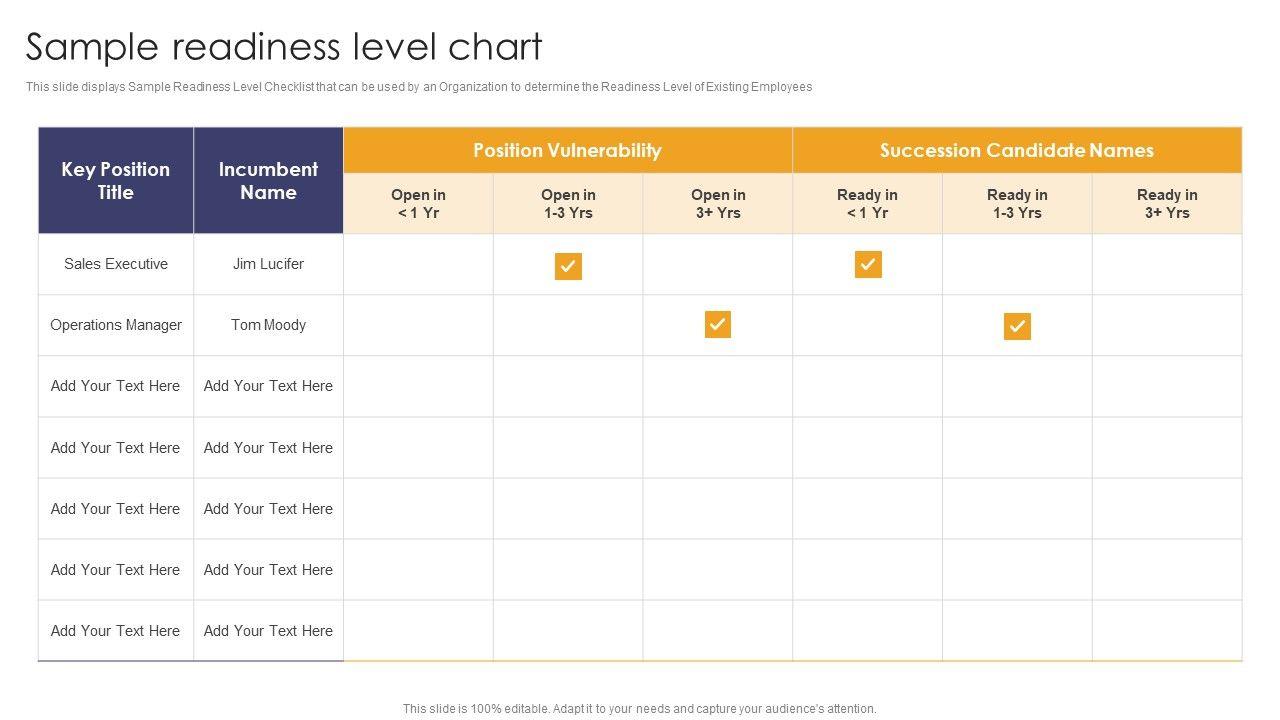Toggle Sales Executive Open in 1-3 Yrs checkbox
The image size is (1280, 720).
click(568, 266)
